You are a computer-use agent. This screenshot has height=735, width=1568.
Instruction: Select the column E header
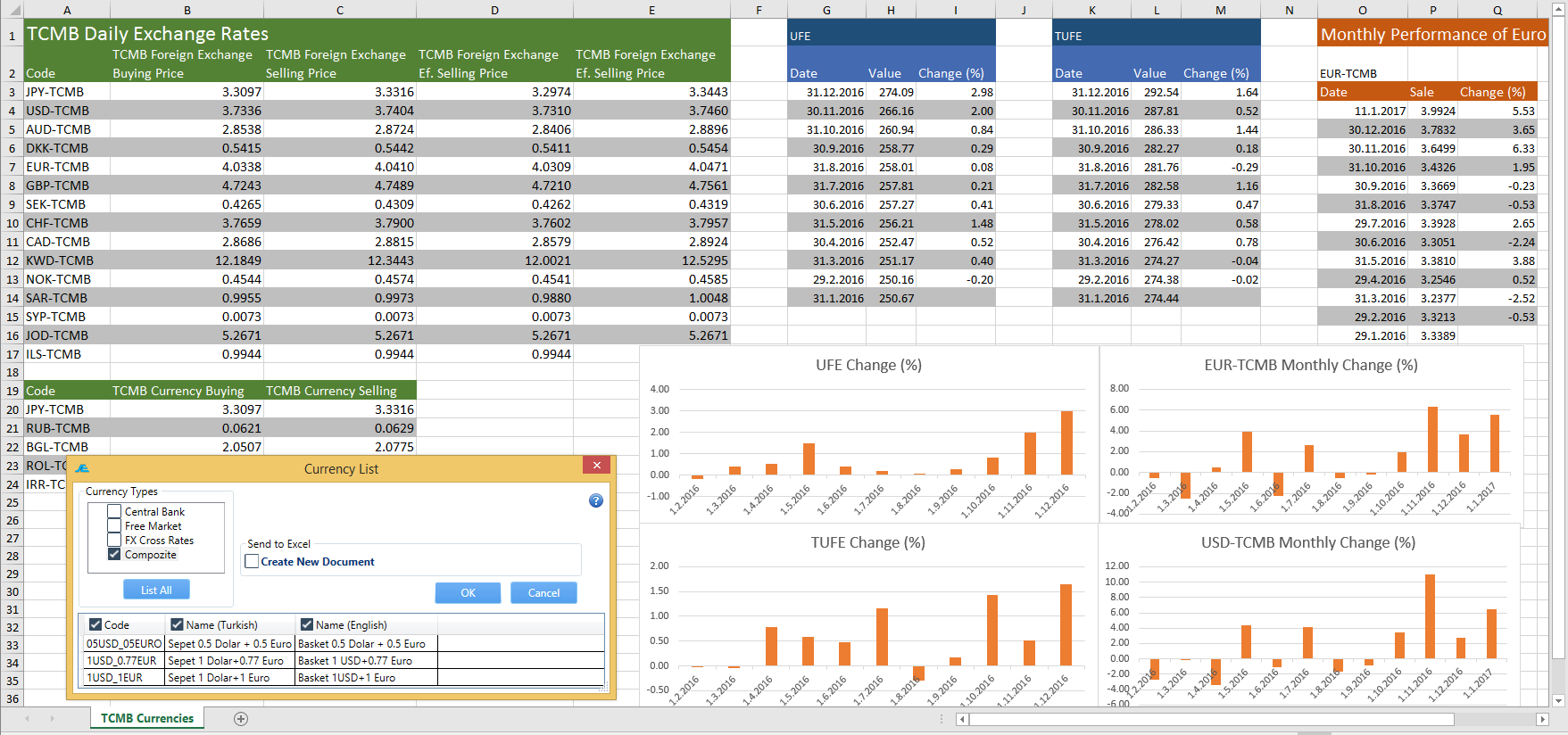[x=651, y=10]
